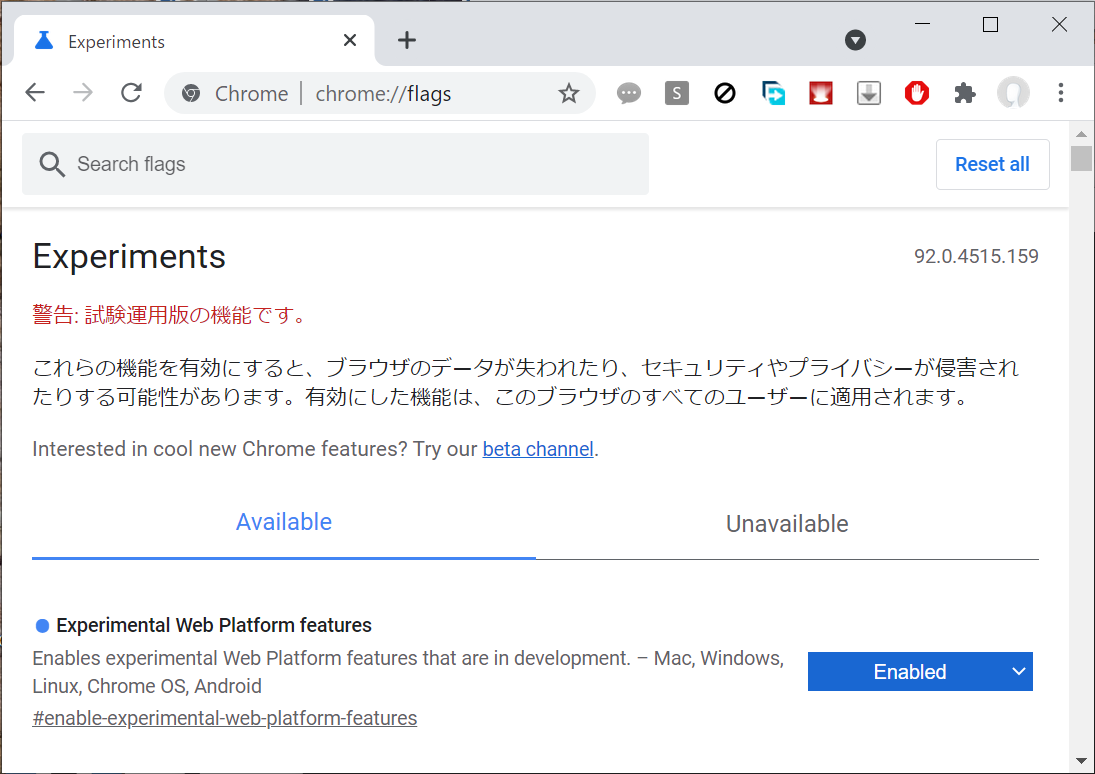Screen dimensions: 1095x774
Task: Click the red square extension icon
Action: point(821,93)
